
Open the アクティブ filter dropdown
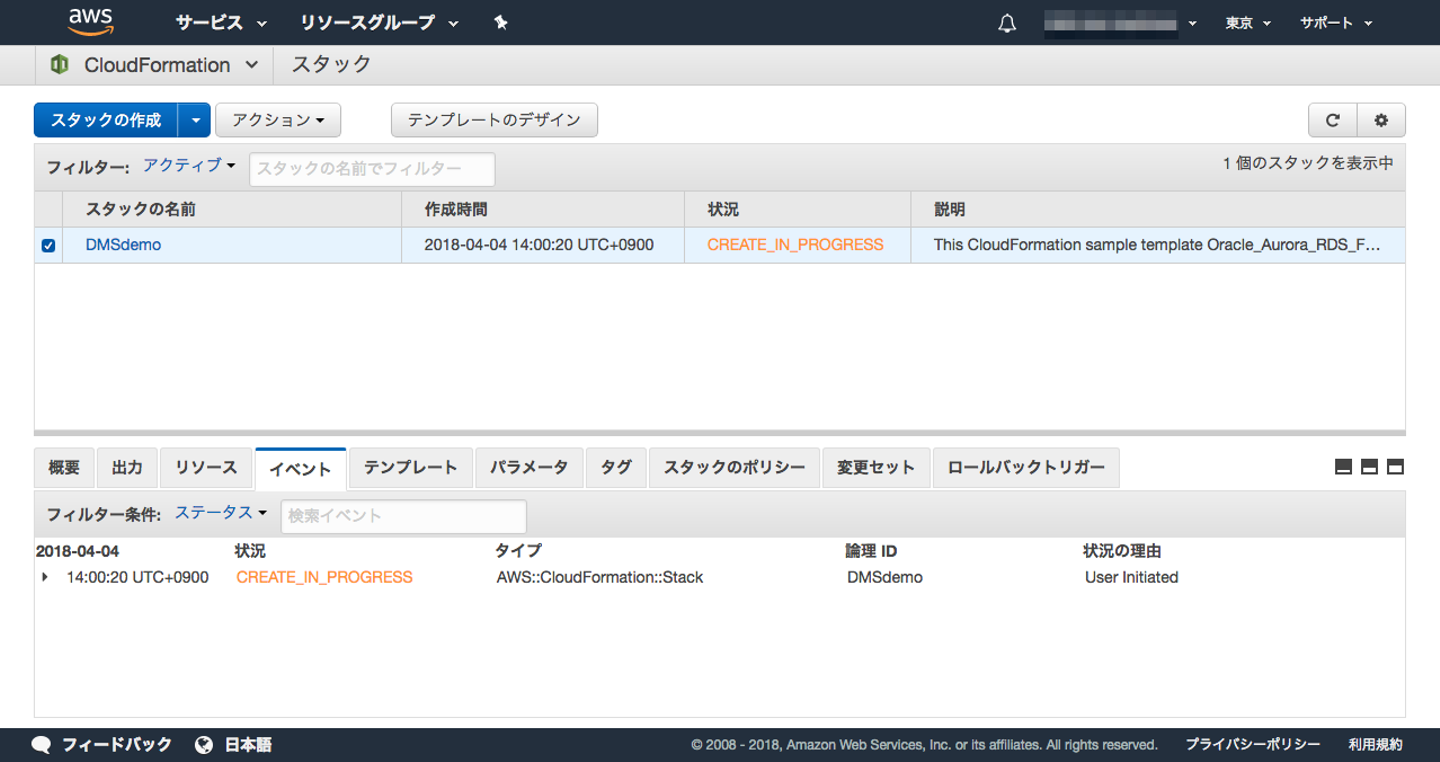[189, 166]
